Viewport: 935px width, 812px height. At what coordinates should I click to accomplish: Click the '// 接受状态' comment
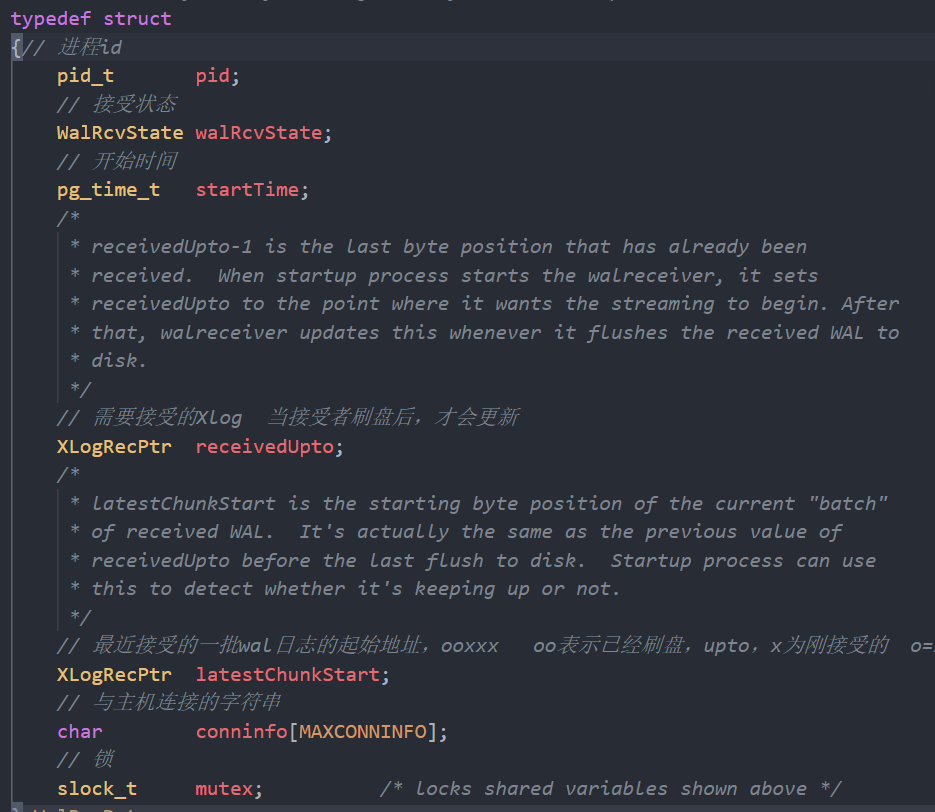point(117,104)
